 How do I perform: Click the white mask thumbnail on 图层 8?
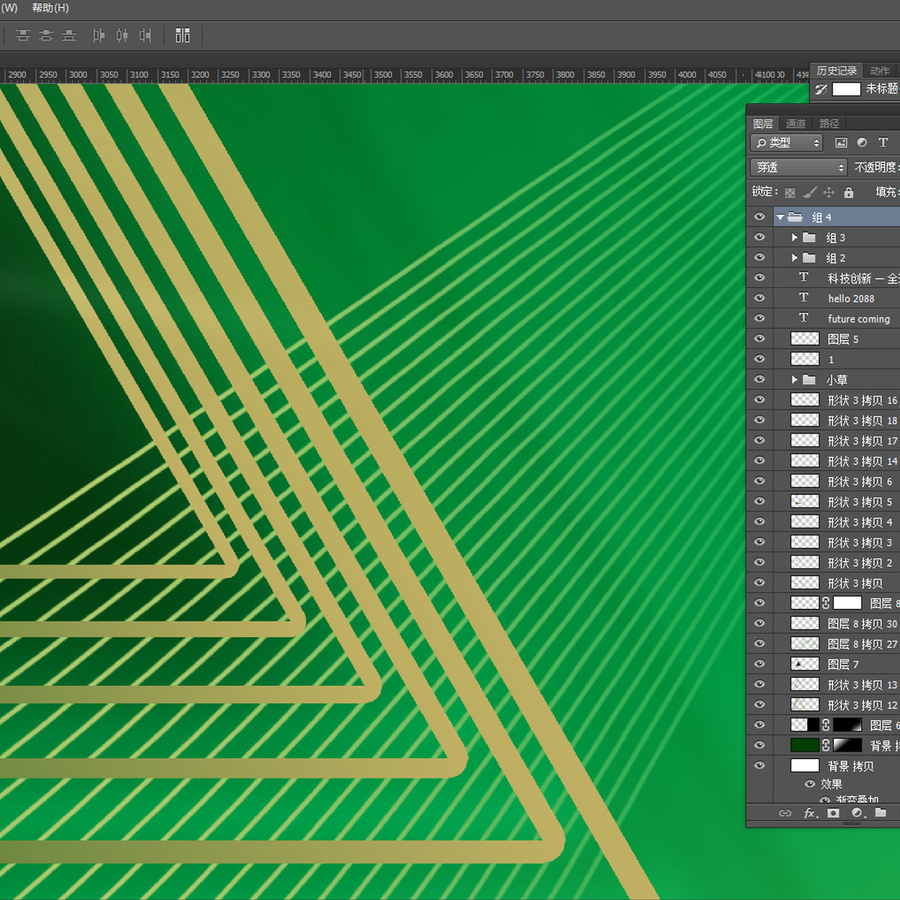pos(848,603)
